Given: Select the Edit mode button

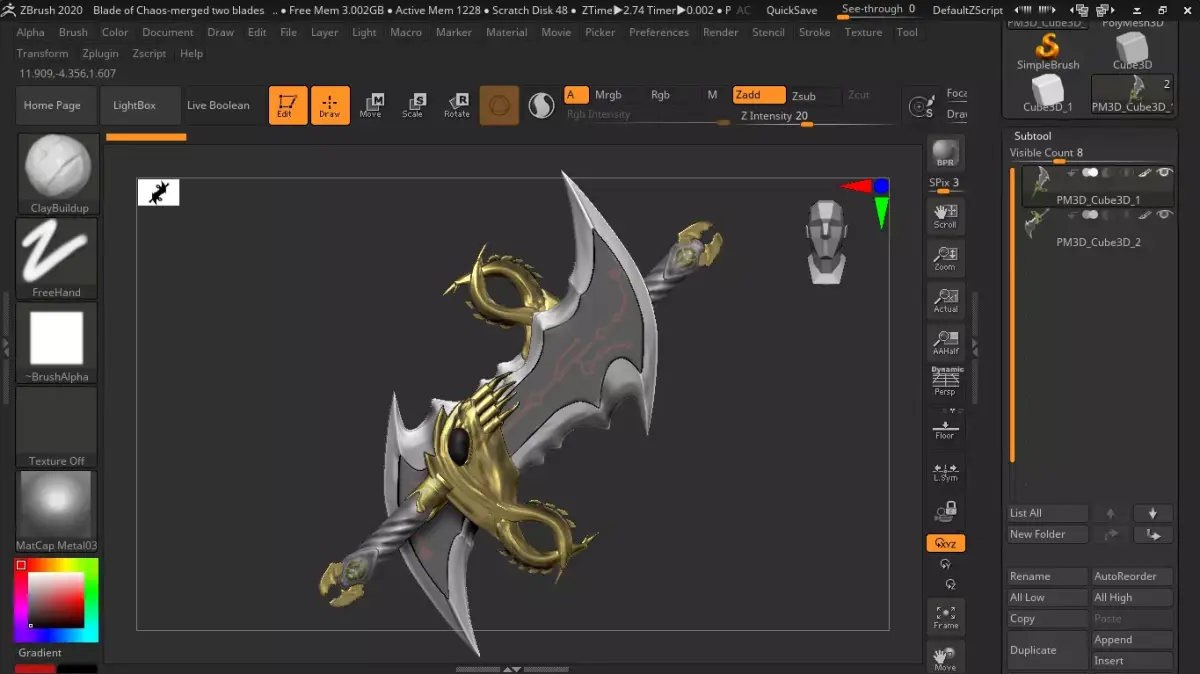Looking at the screenshot, I should click(x=288, y=105).
